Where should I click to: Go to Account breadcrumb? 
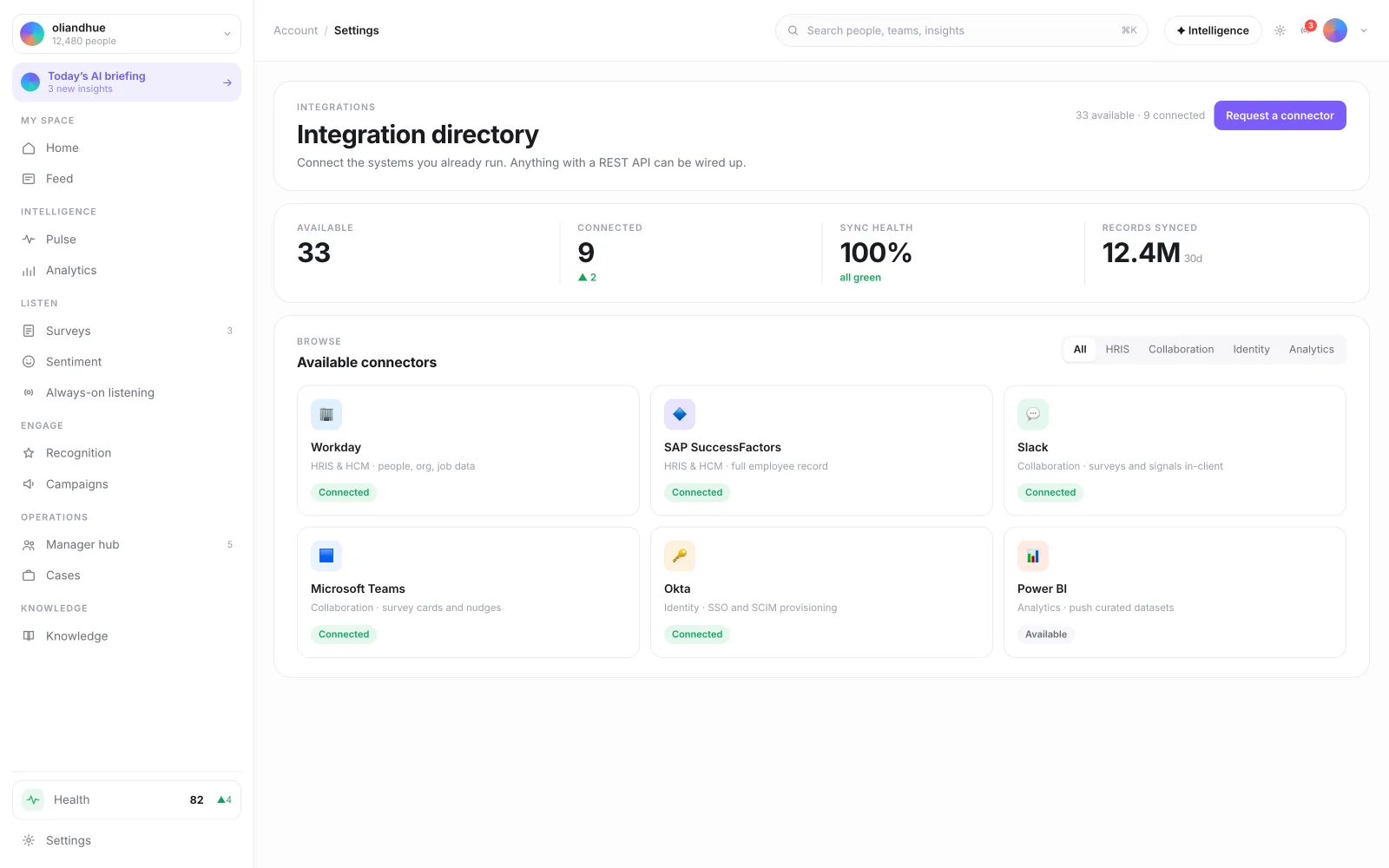(x=295, y=30)
